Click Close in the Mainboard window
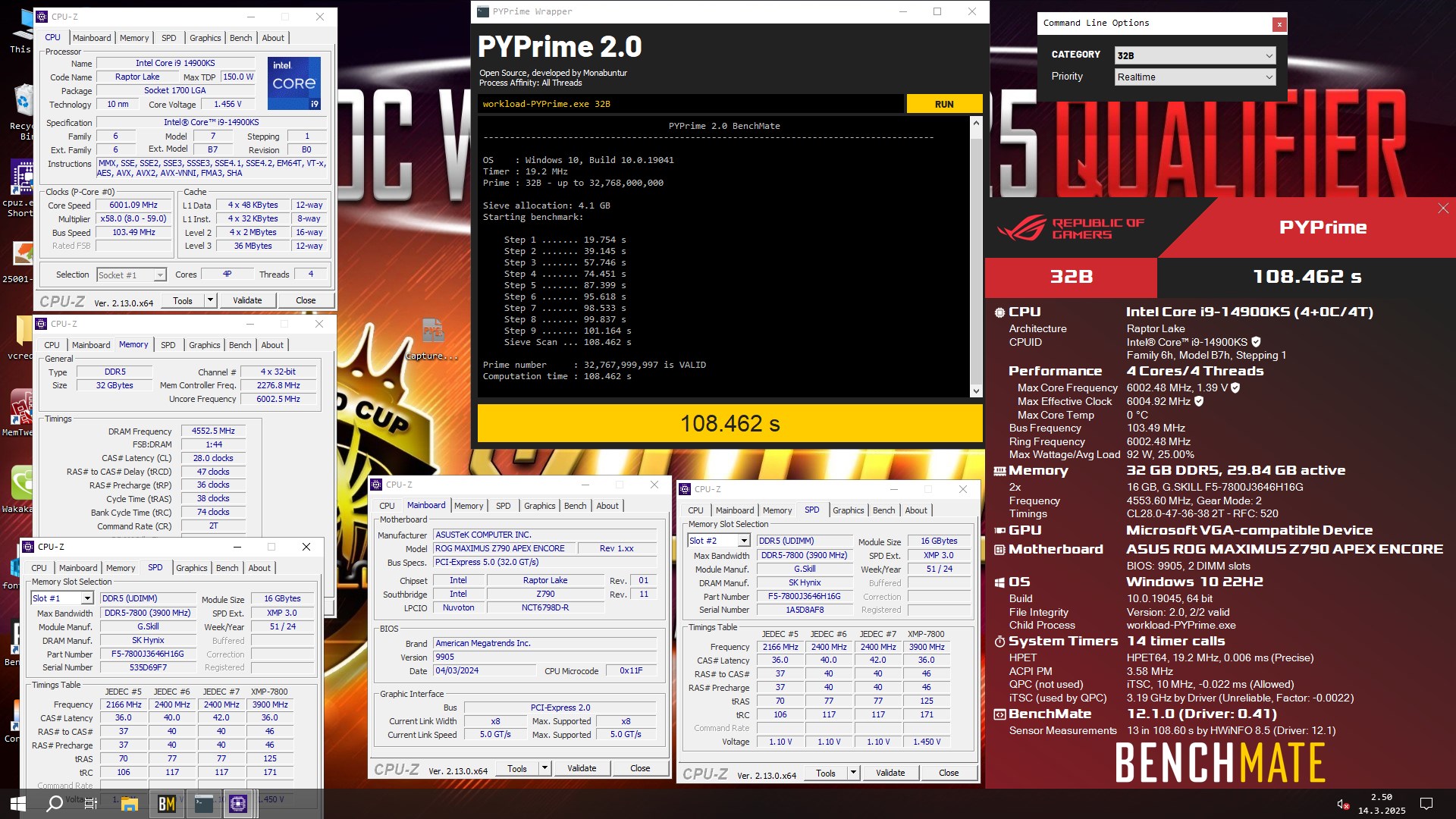Image resolution: width=1456 pixels, height=819 pixels. 640,768
